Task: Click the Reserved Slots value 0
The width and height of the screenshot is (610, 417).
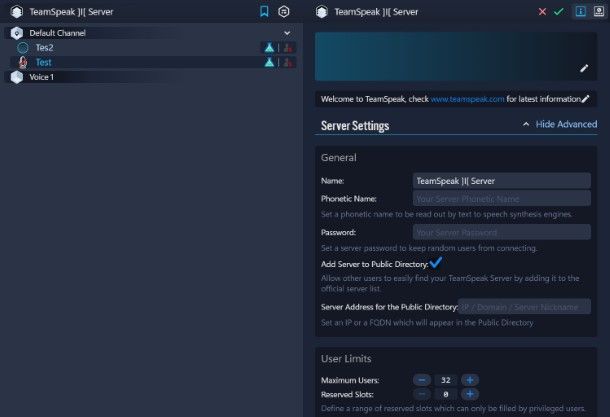Action: [x=446, y=394]
